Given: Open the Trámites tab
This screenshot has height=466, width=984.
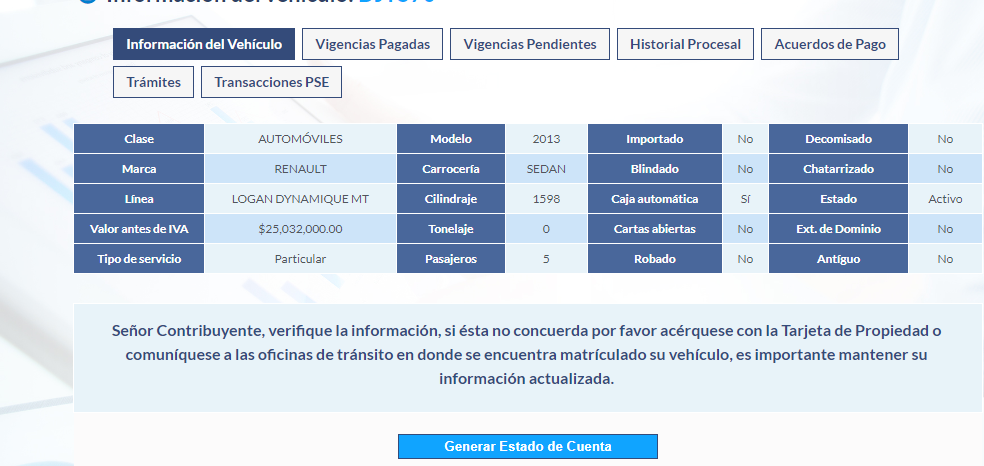Looking at the screenshot, I should click(153, 82).
